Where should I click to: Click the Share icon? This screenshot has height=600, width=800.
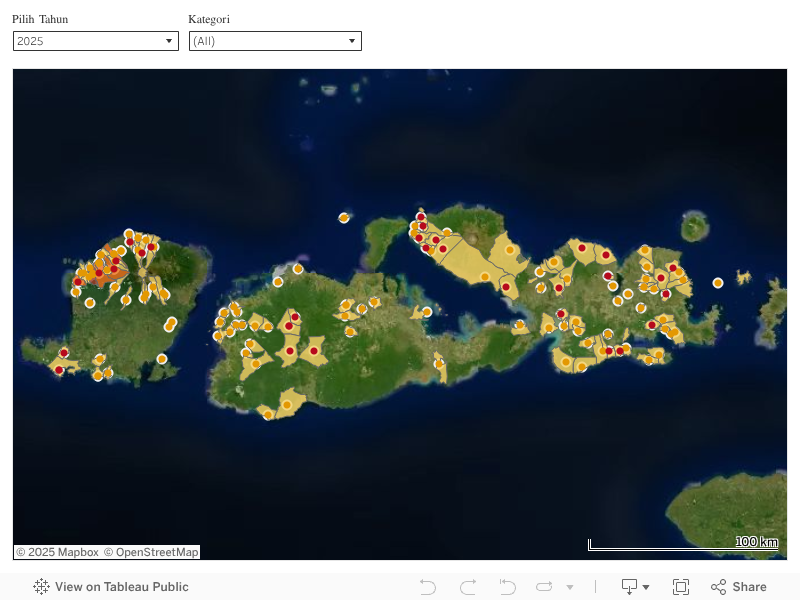(x=739, y=587)
